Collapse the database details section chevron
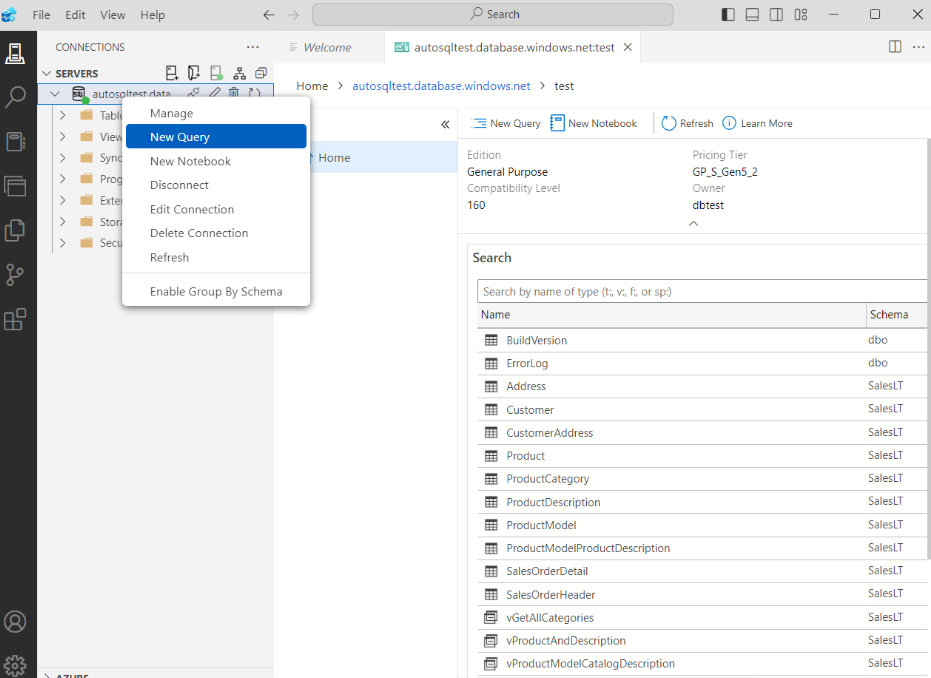The width and height of the screenshot is (931, 678). 693,223
